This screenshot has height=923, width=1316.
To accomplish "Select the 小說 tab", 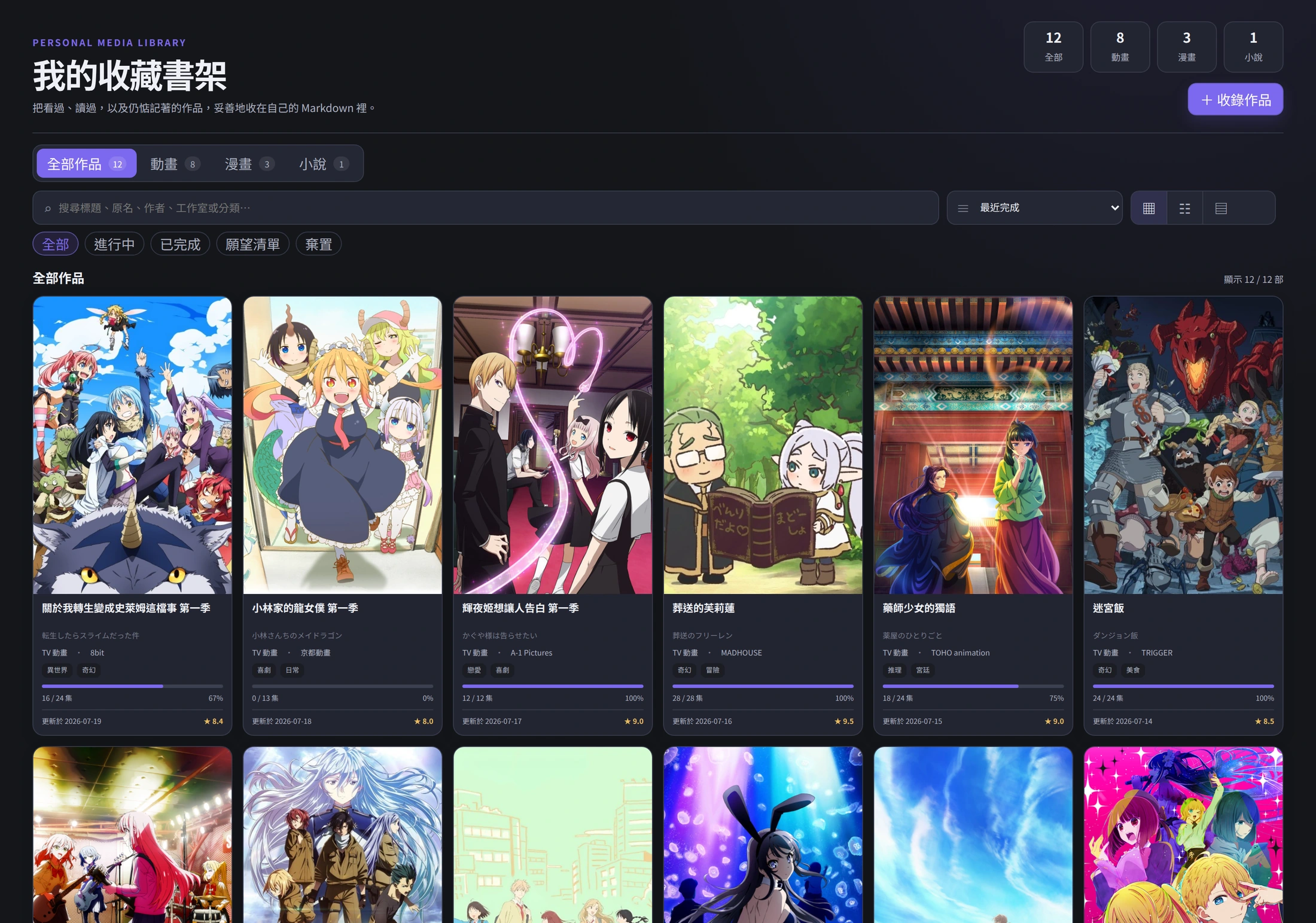I will pos(324,163).
